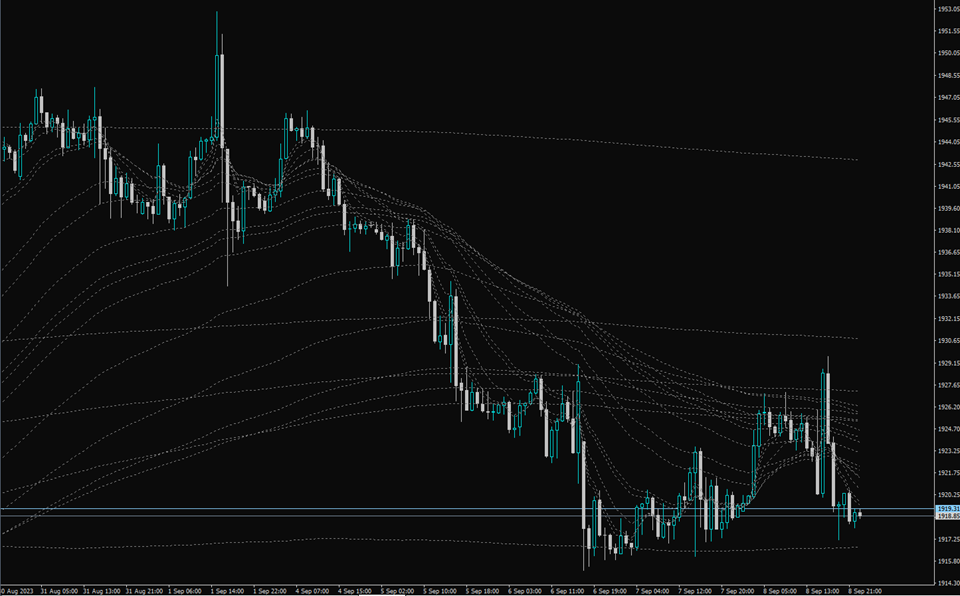The height and width of the screenshot is (596, 960).
Task: Click the 1919.31 blue price tag
Action: 948,509
